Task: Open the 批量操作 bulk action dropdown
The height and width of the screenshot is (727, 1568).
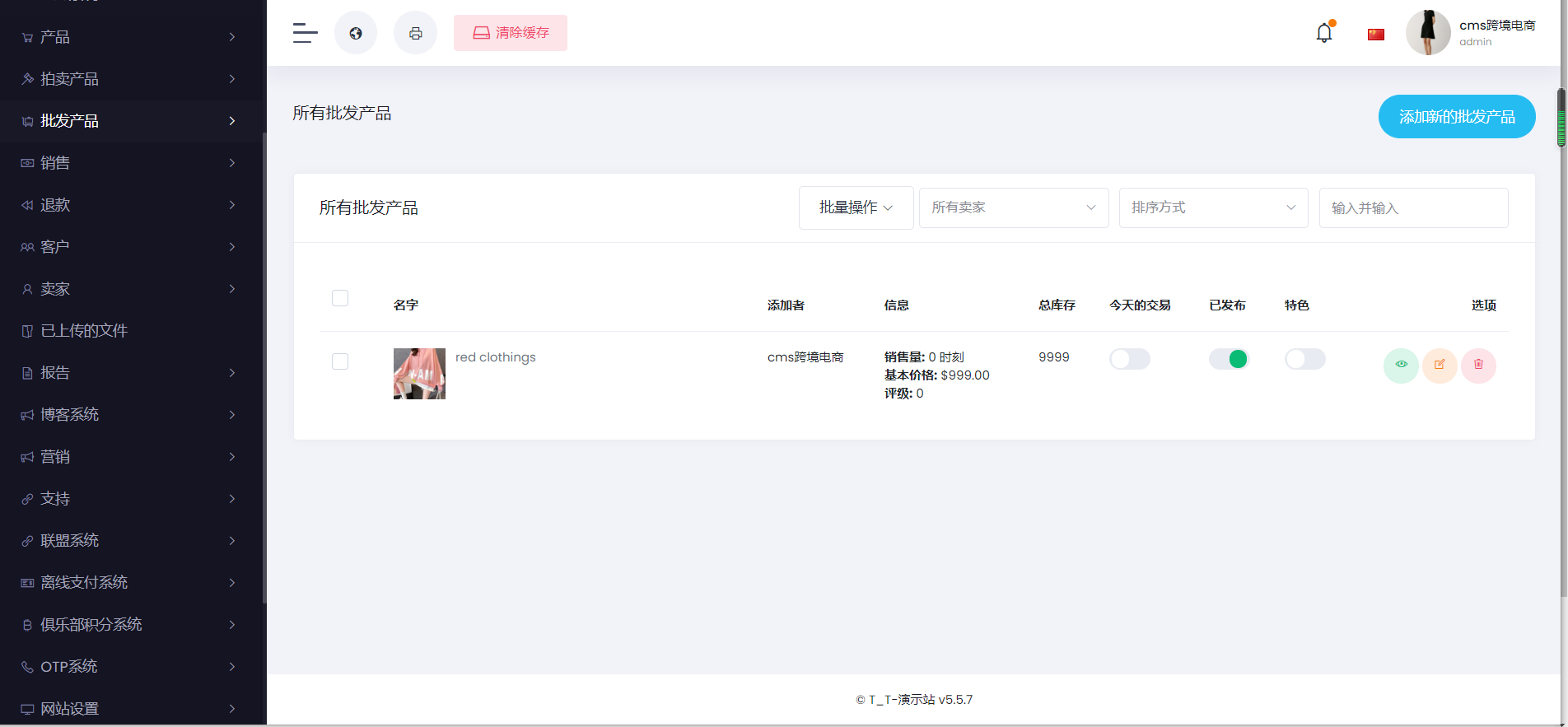Action: 856,207
